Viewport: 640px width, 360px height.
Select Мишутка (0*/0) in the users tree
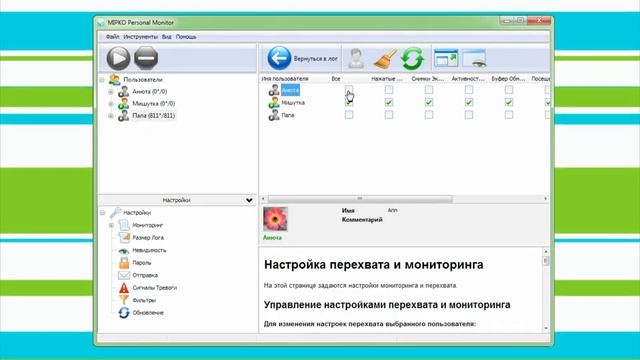153,104
